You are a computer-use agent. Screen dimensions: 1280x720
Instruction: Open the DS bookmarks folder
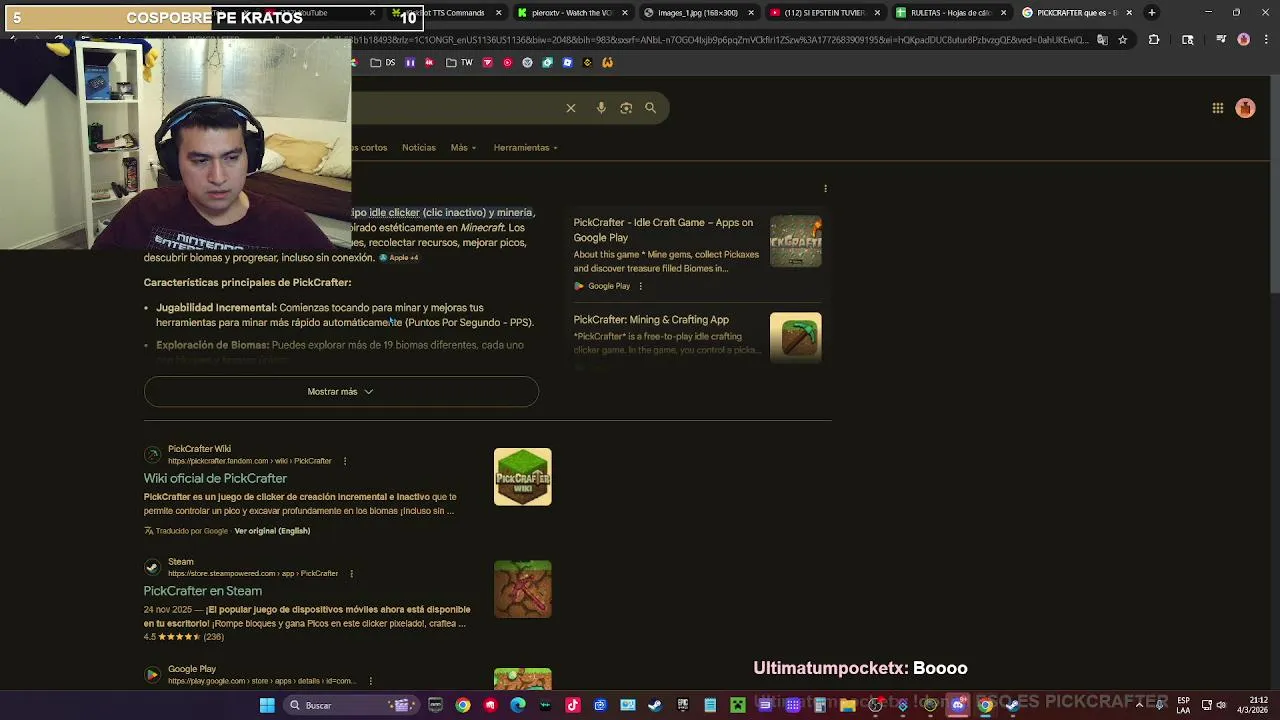383,63
